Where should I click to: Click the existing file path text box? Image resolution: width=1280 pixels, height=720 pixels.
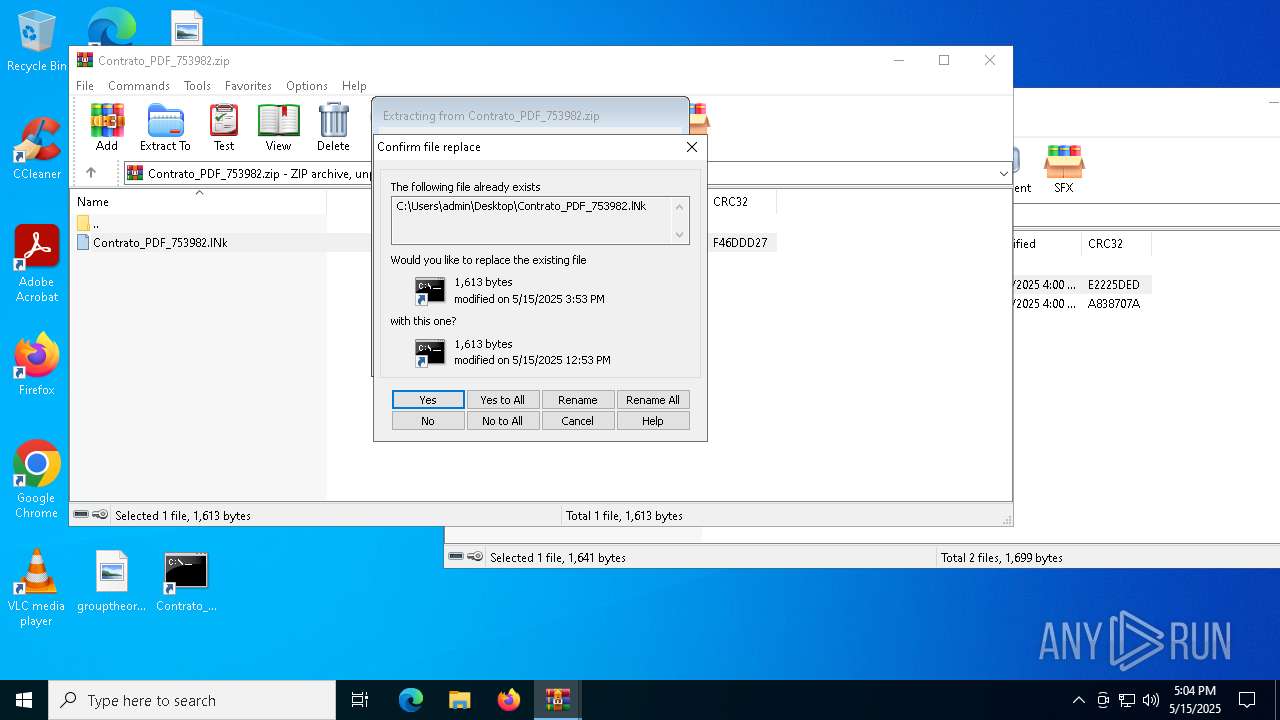coord(540,220)
